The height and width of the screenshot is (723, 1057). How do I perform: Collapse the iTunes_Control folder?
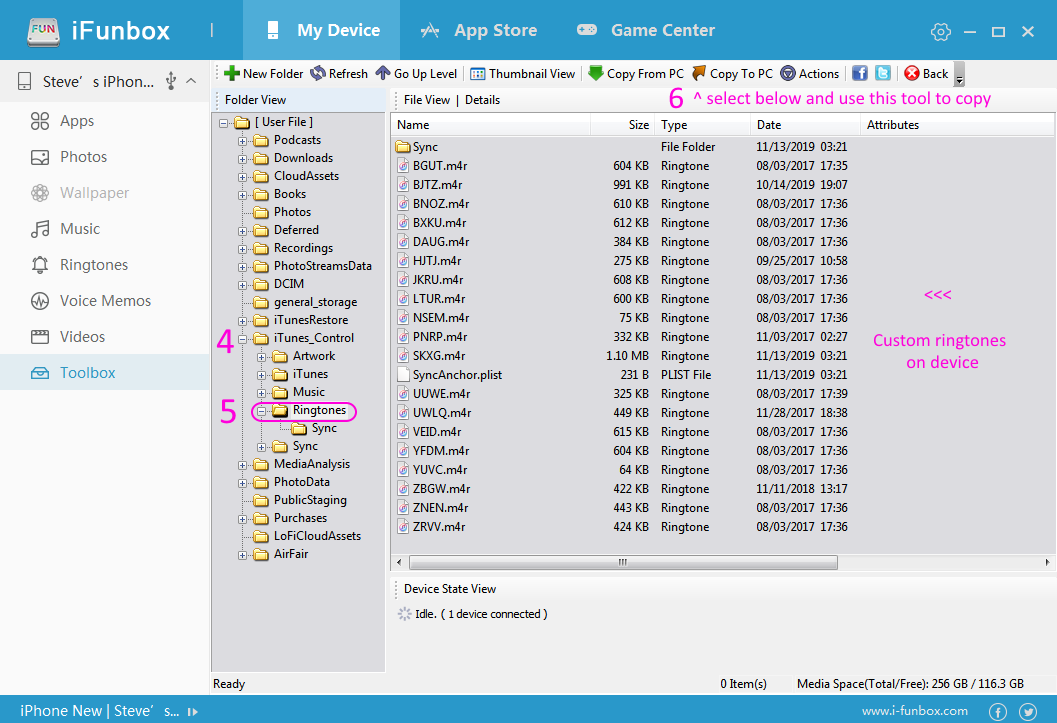point(242,339)
